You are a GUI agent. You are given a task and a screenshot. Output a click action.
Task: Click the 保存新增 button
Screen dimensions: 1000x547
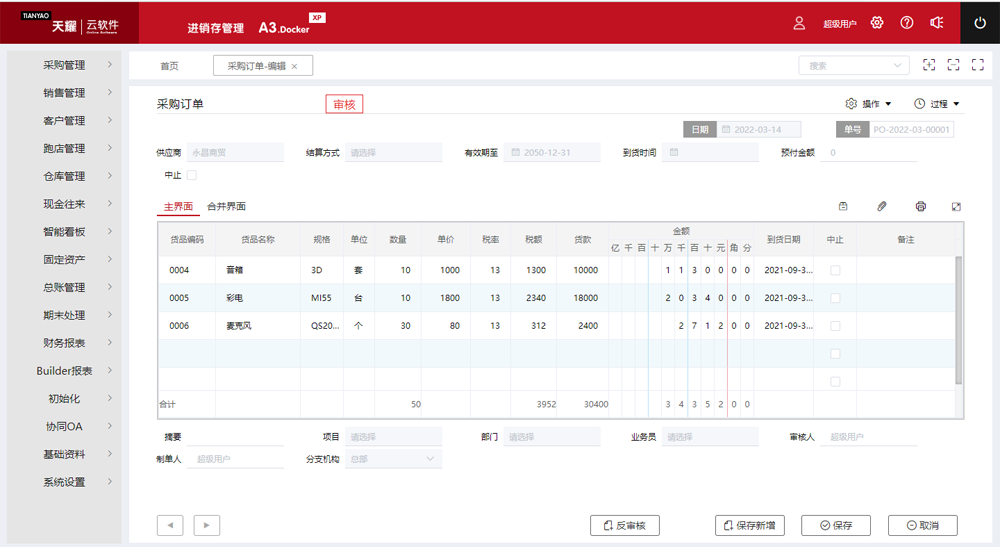point(750,525)
